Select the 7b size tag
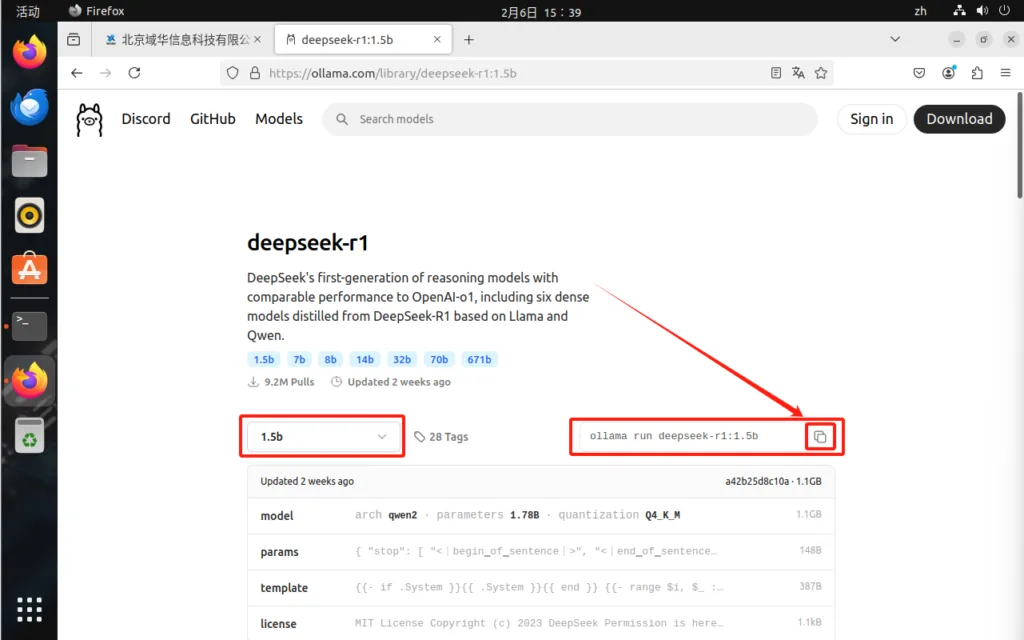1024x640 pixels. pos(299,360)
